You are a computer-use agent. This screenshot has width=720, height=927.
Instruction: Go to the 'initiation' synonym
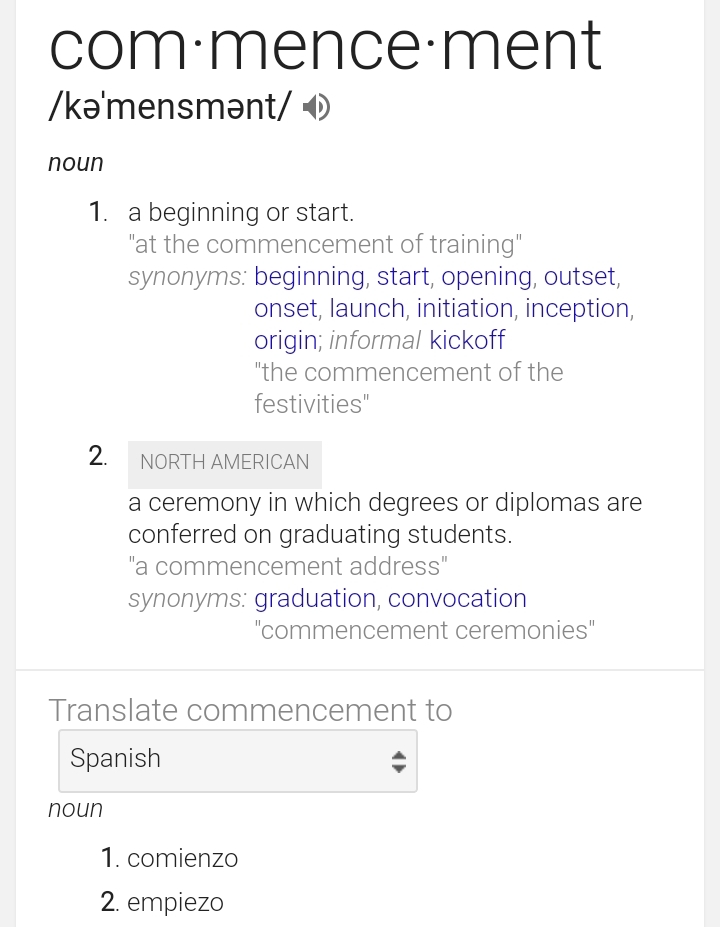[464, 308]
